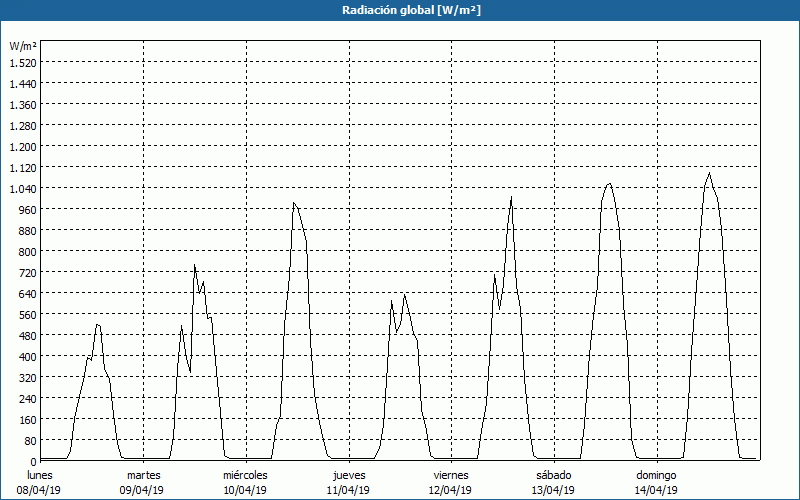
Task: Click the date 12/04/19
Action: tap(451, 490)
